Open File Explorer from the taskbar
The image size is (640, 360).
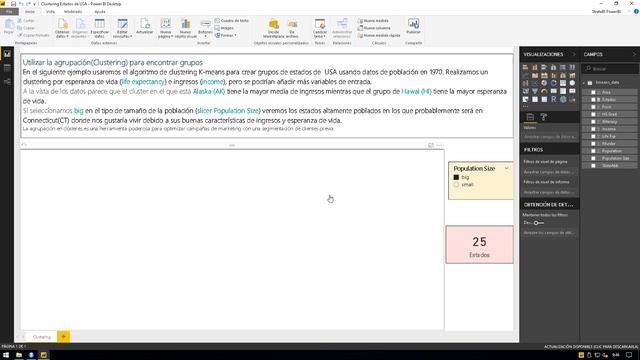point(19,355)
